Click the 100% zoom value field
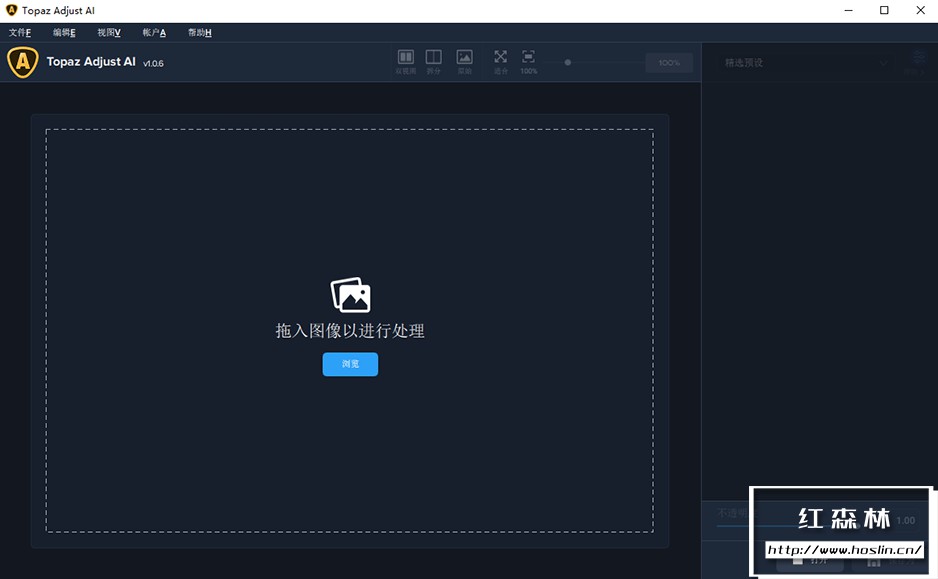 click(669, 62)
